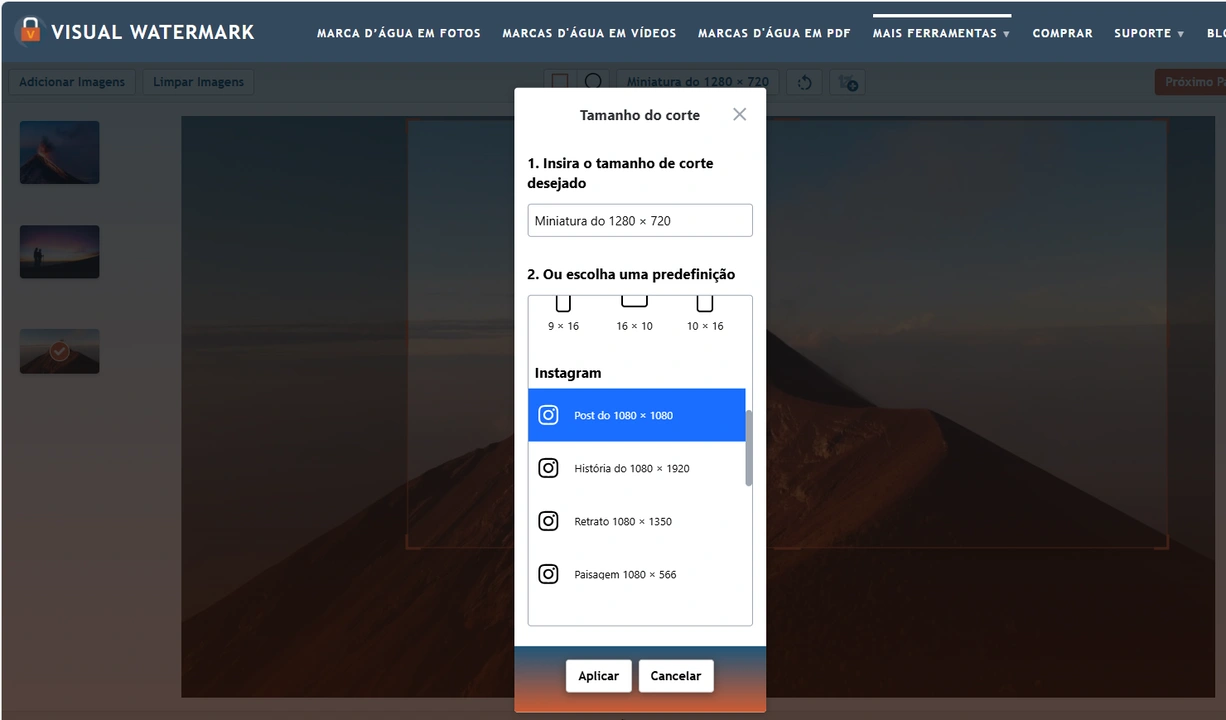1226x720 pixels.
Task: Choose the 16 × 10 aspect ratio preset
Action: click(x=634, y=314)
